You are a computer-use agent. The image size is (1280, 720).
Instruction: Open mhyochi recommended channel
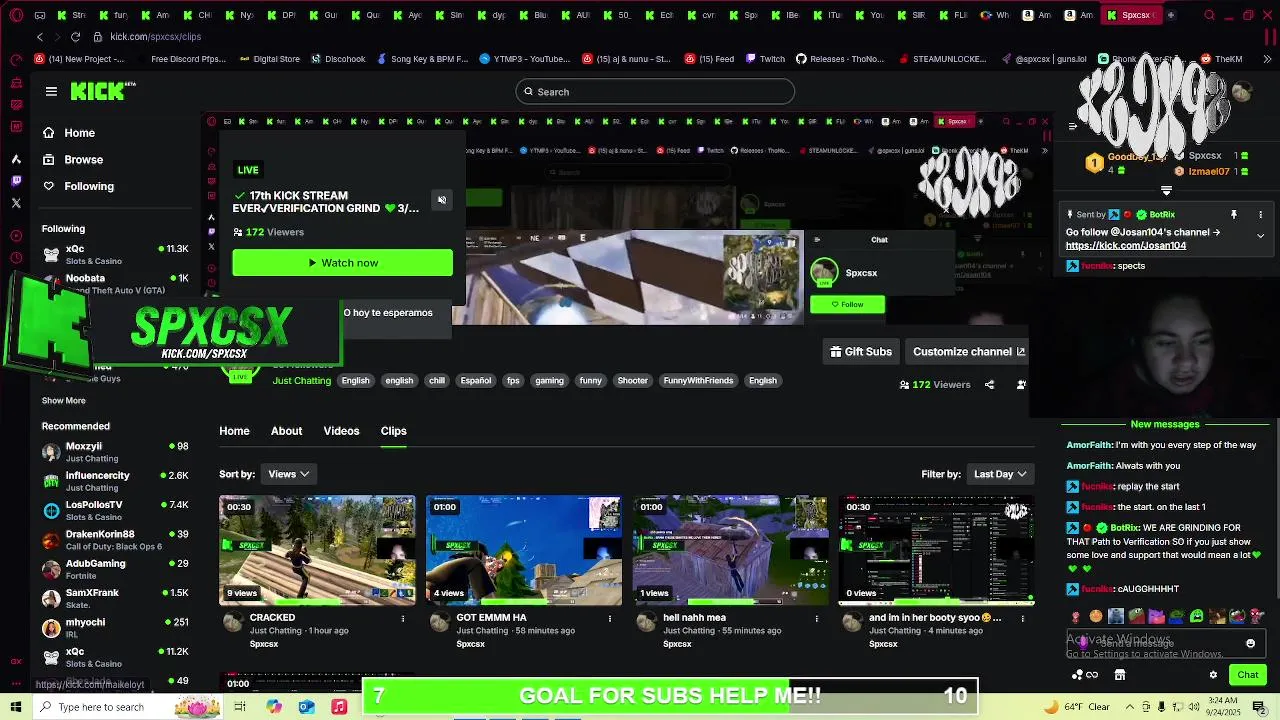pos(115,627)
